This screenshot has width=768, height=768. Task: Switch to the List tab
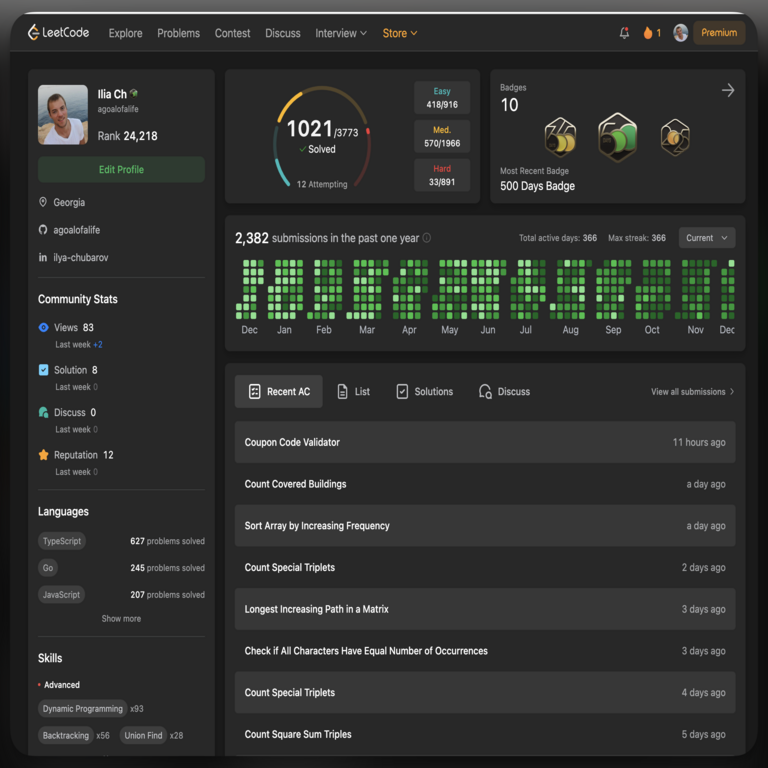[353, 392]
